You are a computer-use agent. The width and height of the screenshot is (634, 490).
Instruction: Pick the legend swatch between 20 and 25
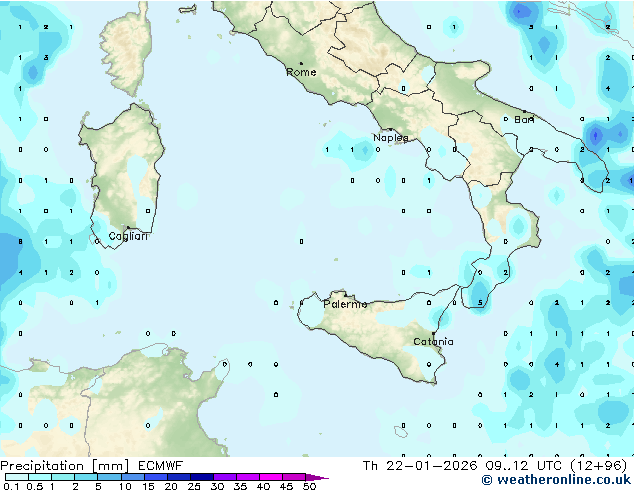pyautogui.click(x=178, y=477)
